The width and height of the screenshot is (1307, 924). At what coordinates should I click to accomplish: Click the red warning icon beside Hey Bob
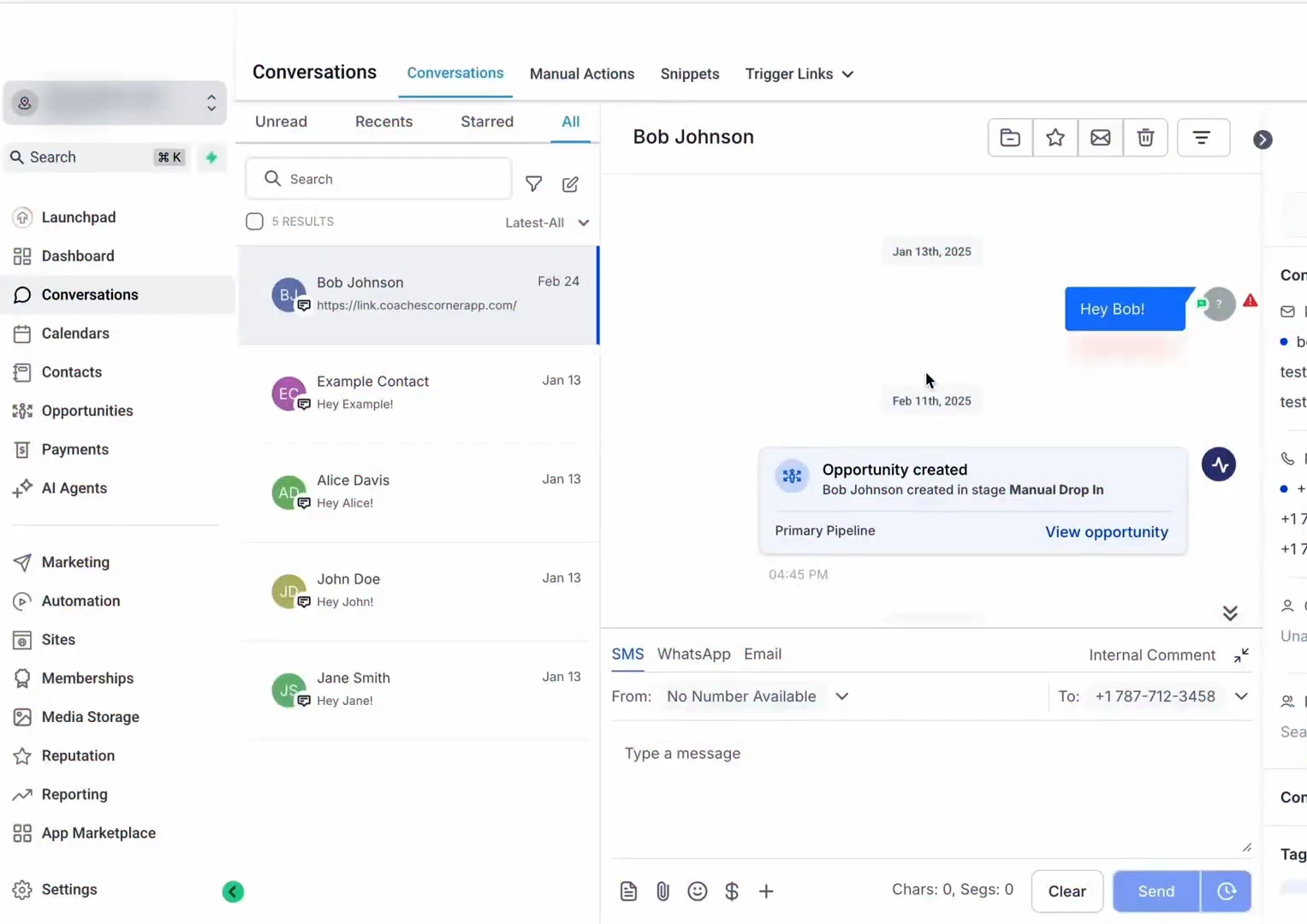(1251, 300)
